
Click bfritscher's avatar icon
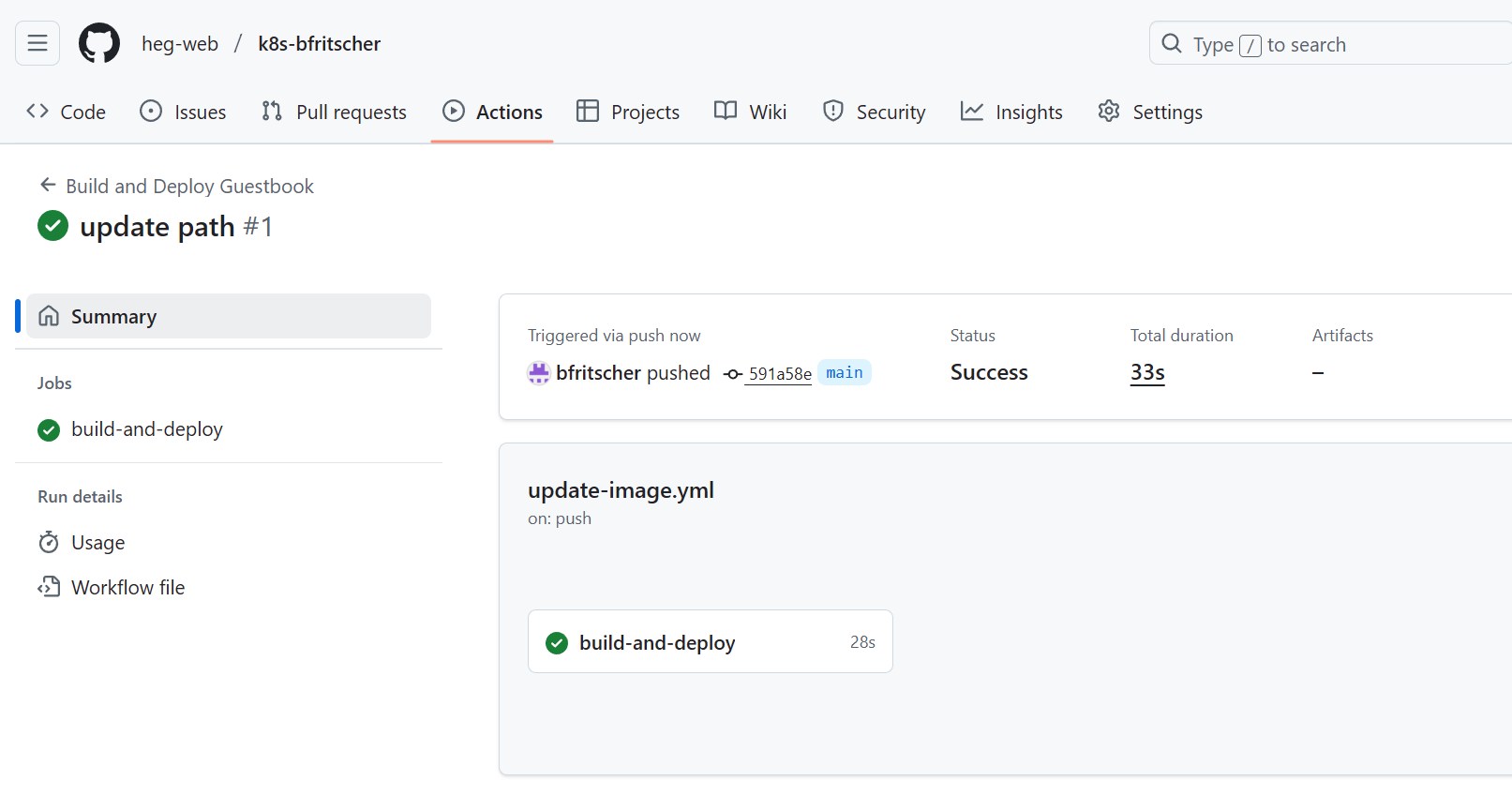pyautogui.click(x=538, y=373)
